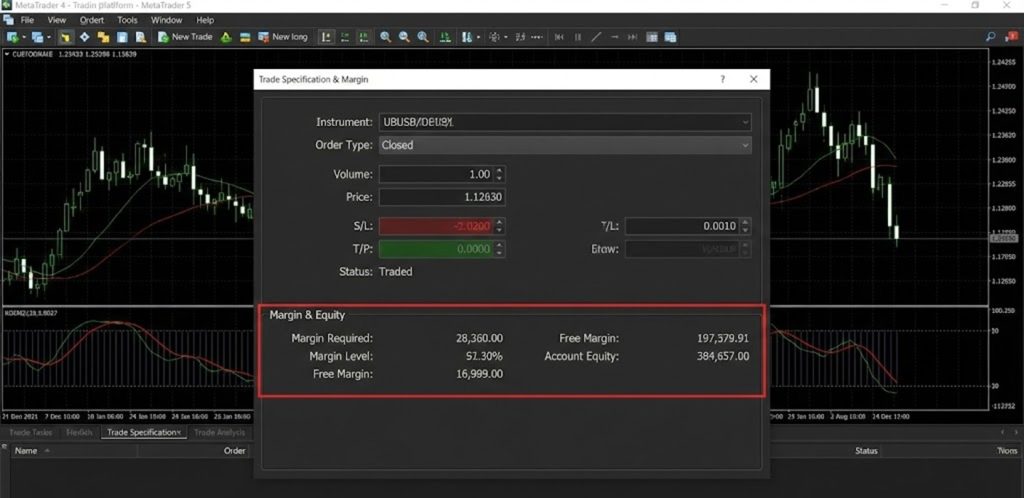Screen dimensions: 1024x498
Task: Open the Tools menu
Action: click(x=127, y=20)
